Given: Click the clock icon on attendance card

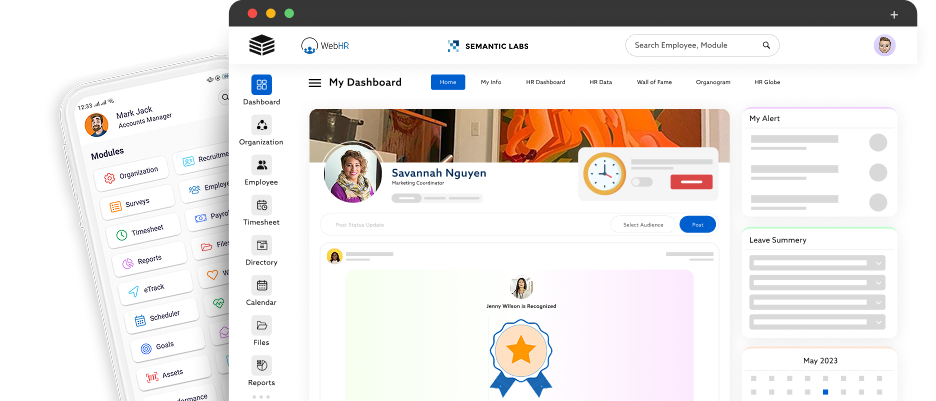Looking at the screenshot, I should [604, 174].
